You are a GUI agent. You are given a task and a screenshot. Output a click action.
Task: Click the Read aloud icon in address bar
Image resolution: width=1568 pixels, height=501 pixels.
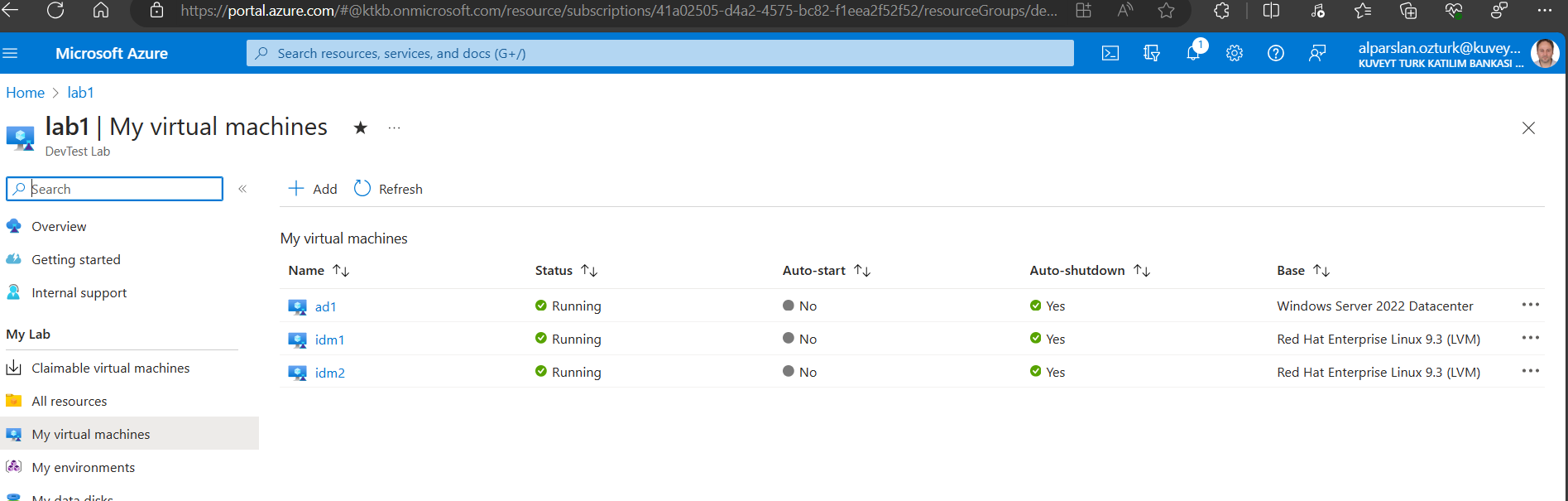[1124, 11]
